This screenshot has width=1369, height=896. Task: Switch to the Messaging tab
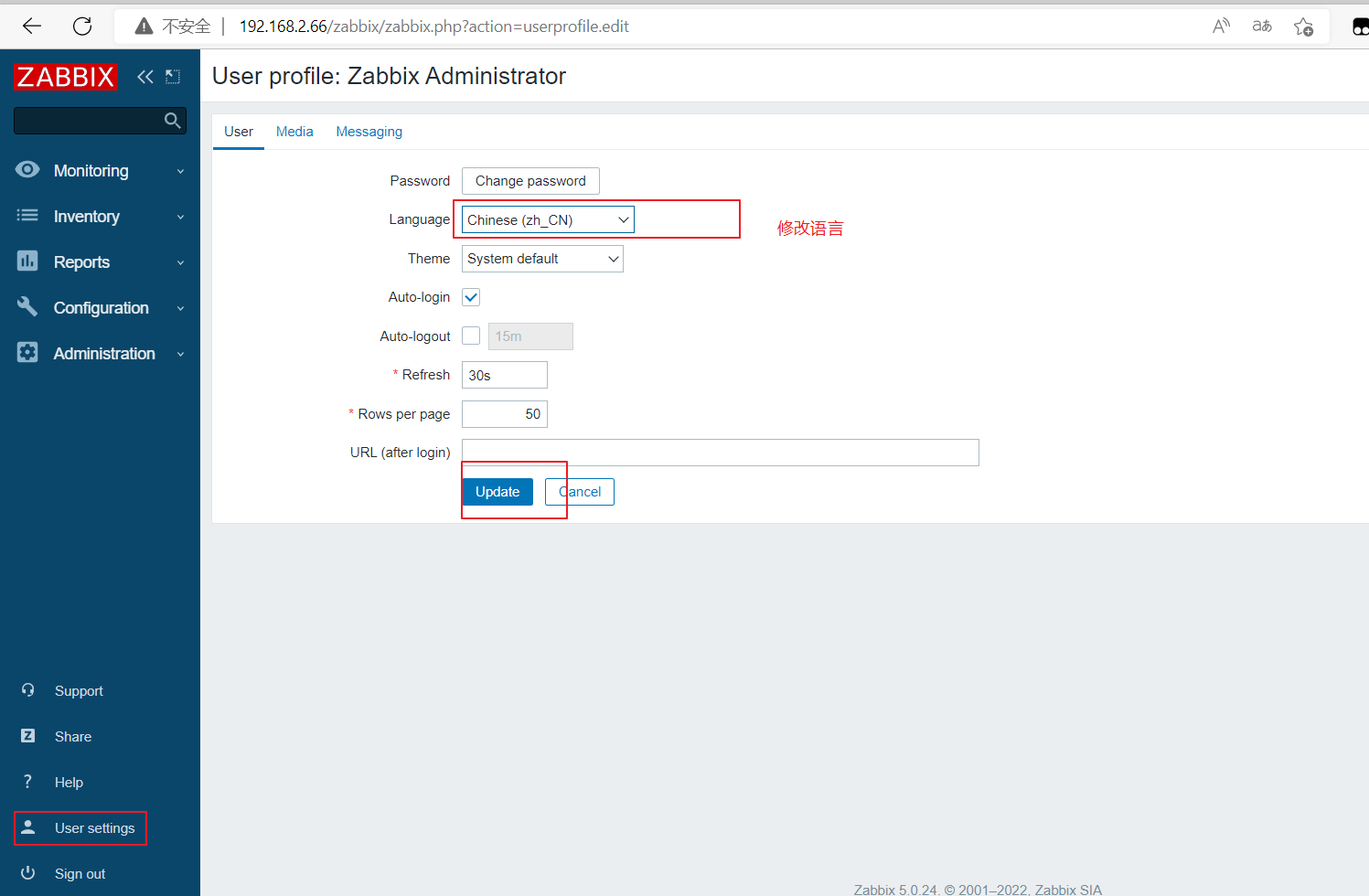(x=369, y=132)
